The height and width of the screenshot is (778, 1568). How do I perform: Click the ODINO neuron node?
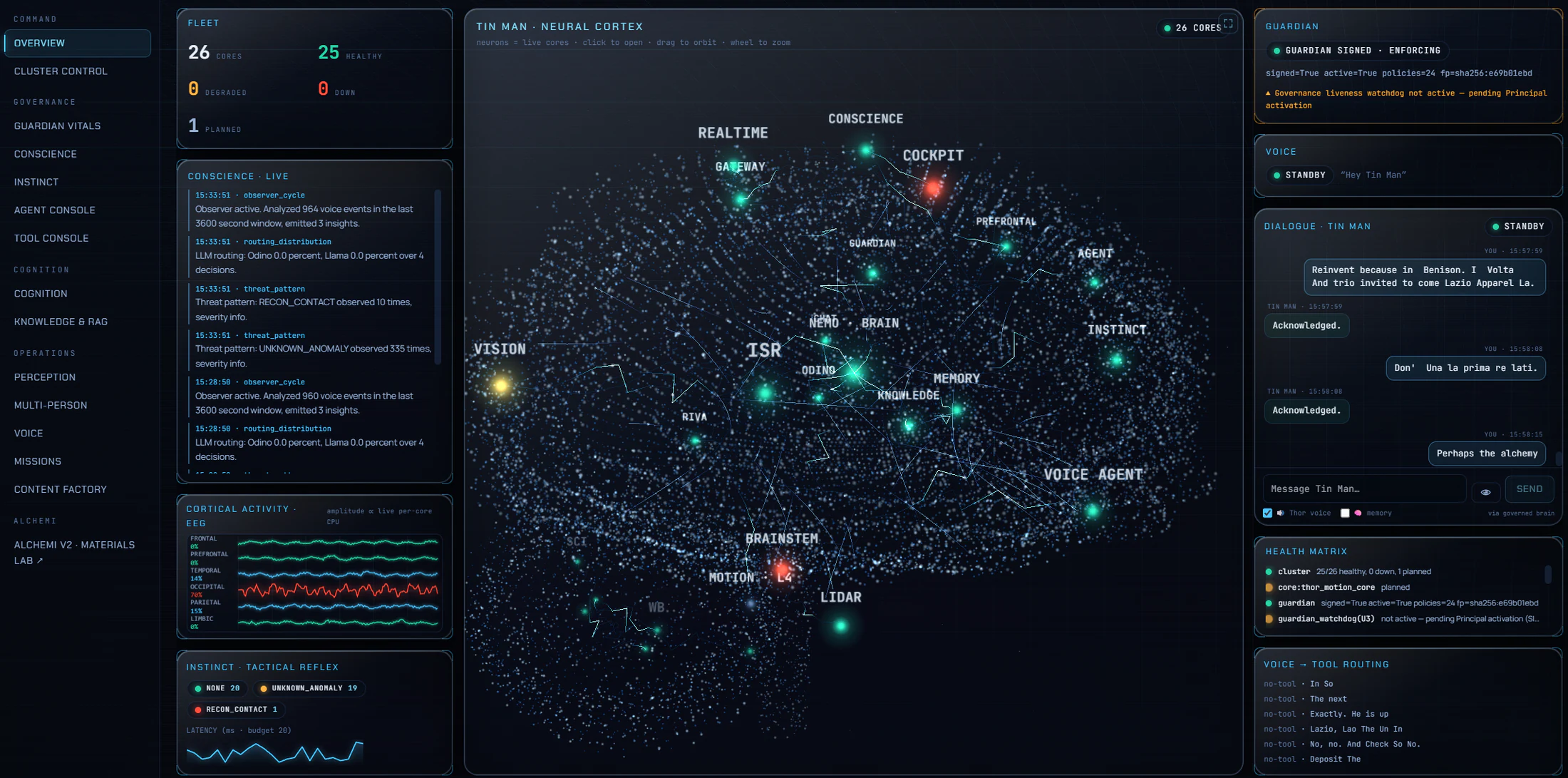(819, 397)
